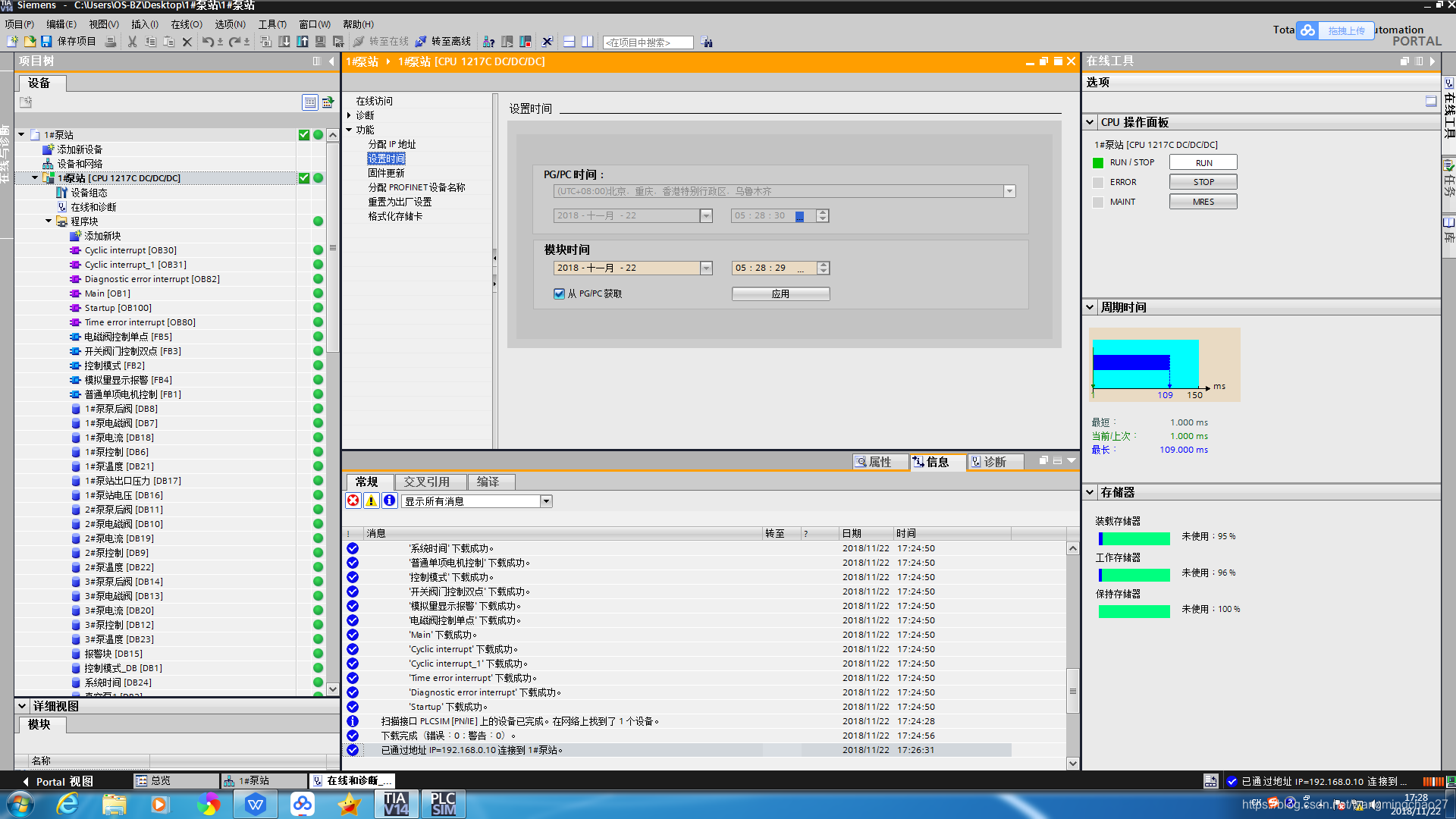Click the split editor horizontally icon

click(x=570, y=42)
